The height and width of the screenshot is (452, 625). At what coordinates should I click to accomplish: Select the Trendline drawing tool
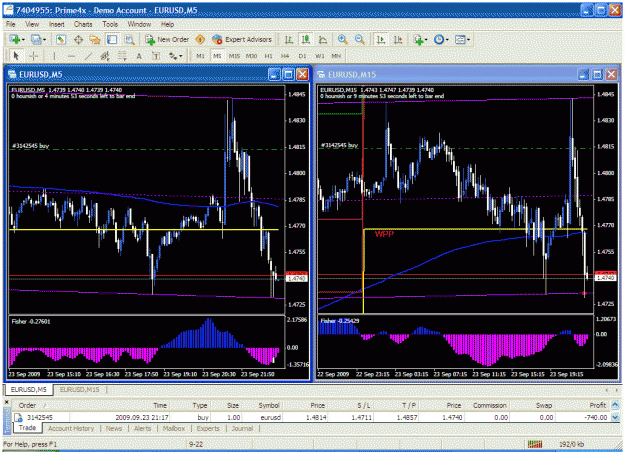click(x=88, y=56)
